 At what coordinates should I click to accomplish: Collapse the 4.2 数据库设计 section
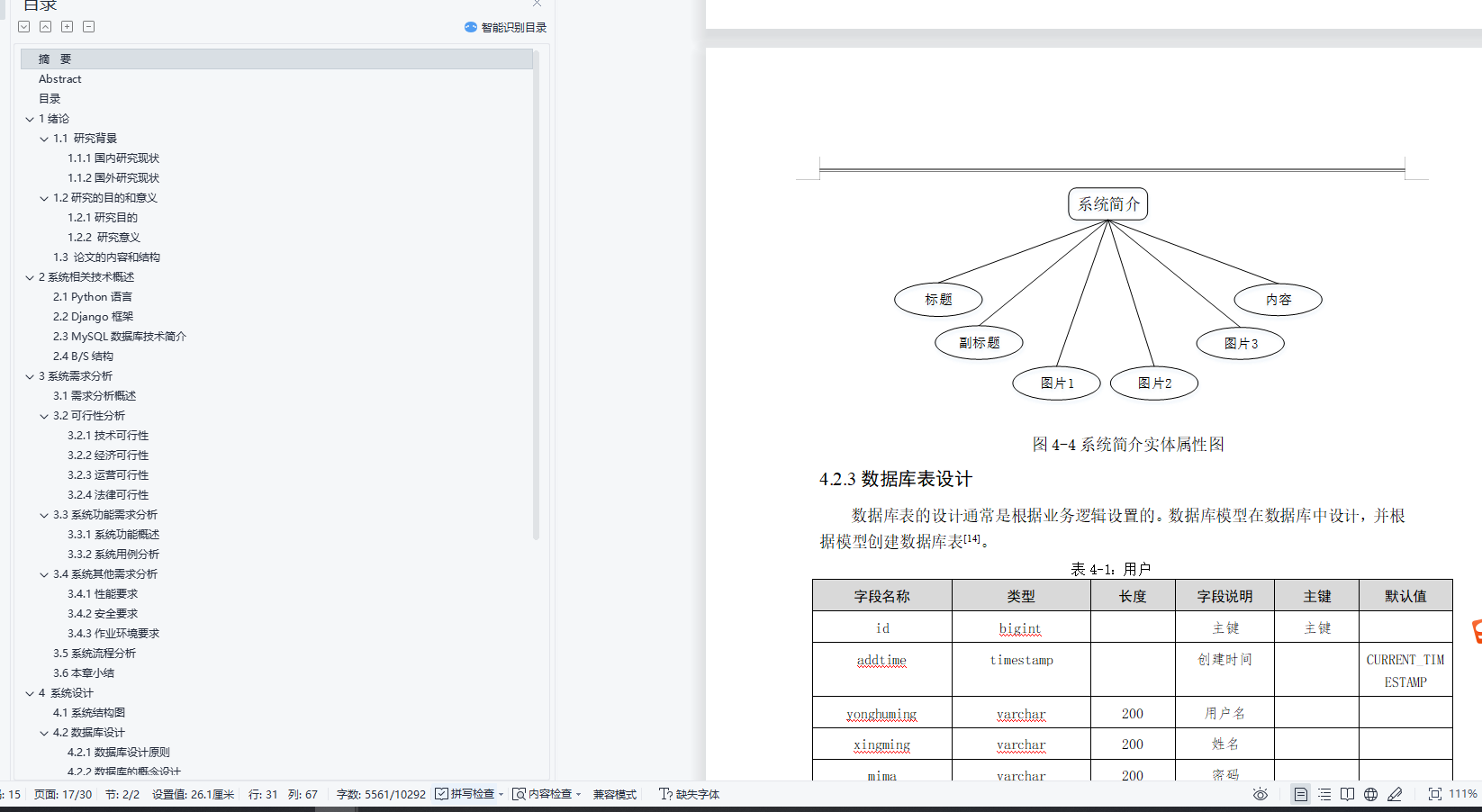coord(44,733)
